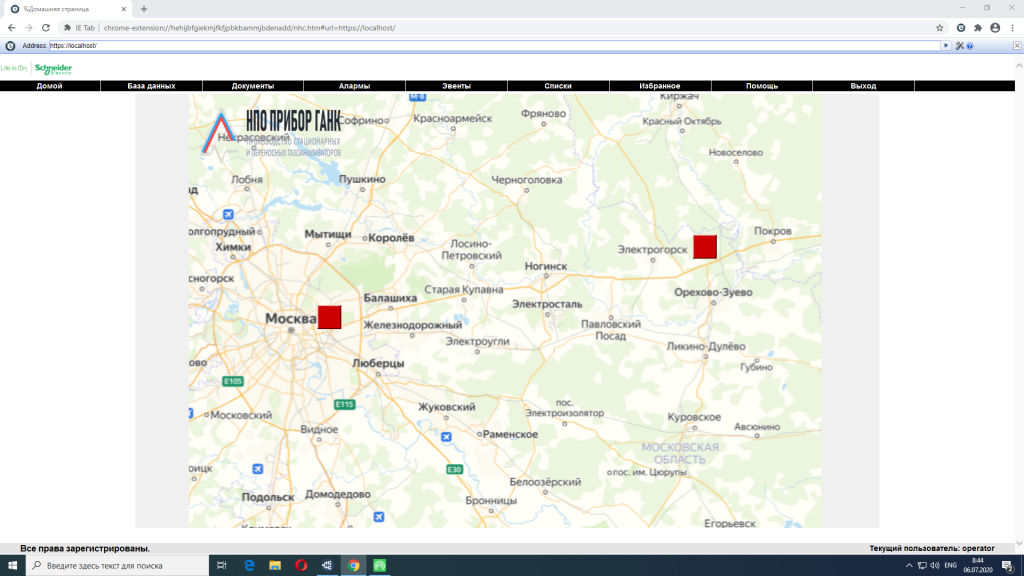Open the Эвенты menu
Screen dimensions: 1024x576
tap(456, 86)
